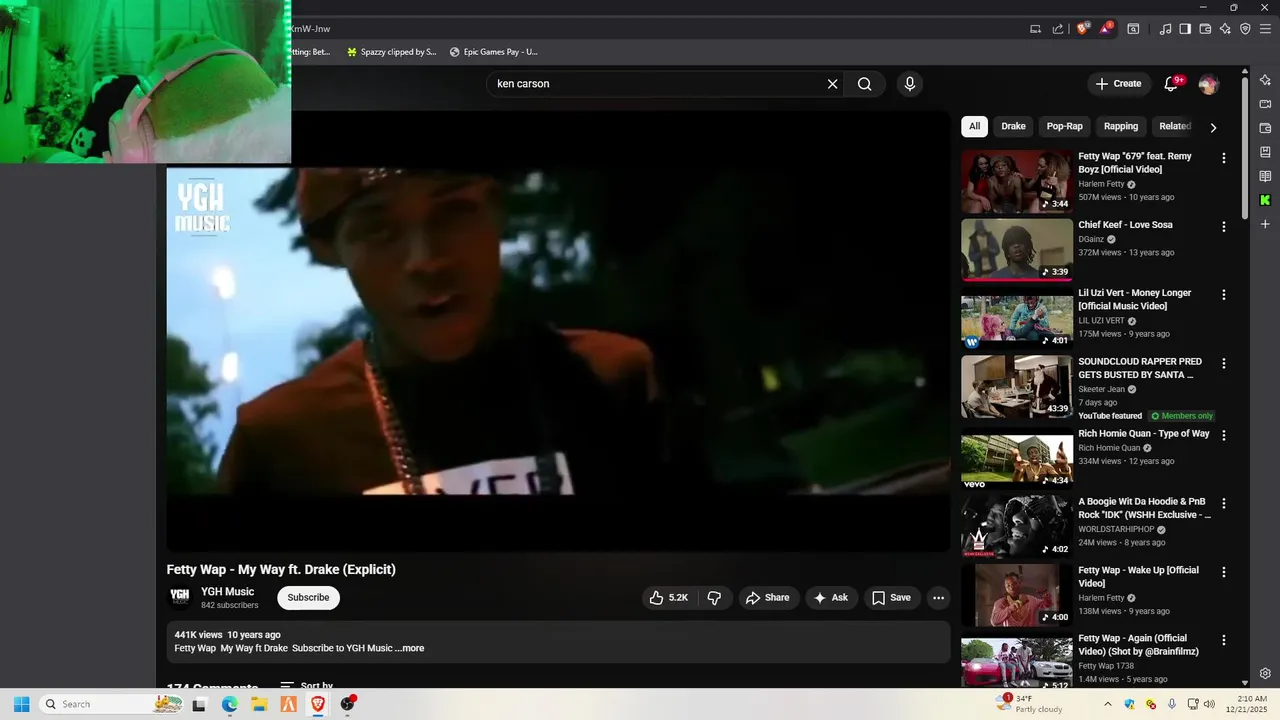Open Windows Start menu
1280x720 pixels.
tap(21, 704)
